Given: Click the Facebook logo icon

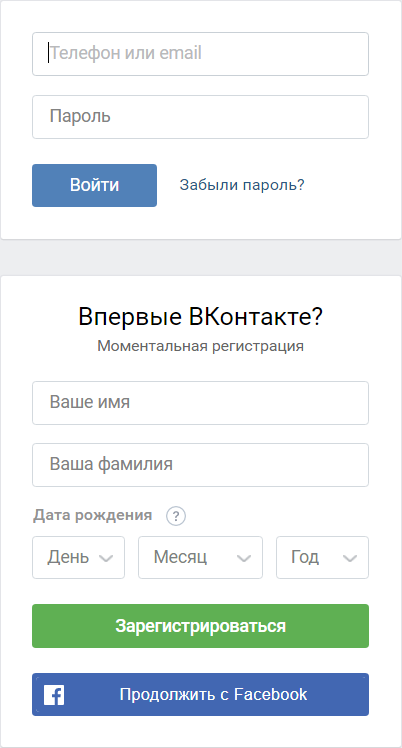Looking at the screenshot, I should point(54,695).
